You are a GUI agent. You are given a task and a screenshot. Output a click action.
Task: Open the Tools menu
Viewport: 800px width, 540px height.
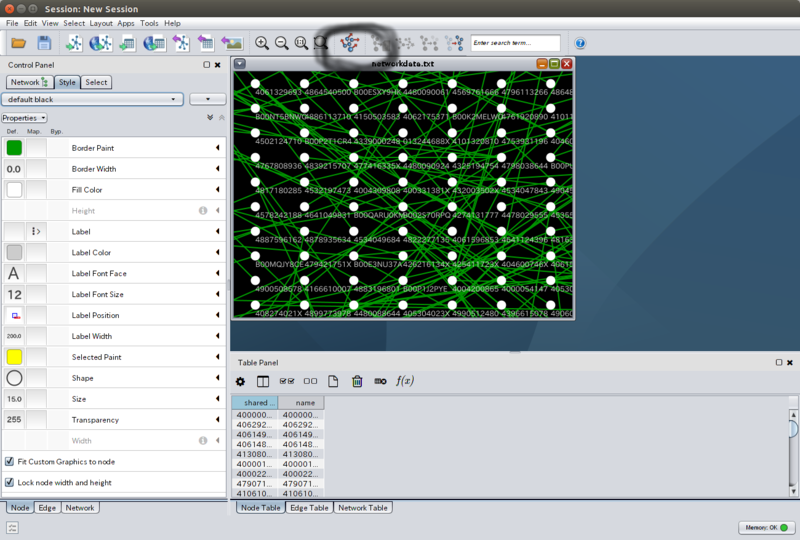coord(149,23)
